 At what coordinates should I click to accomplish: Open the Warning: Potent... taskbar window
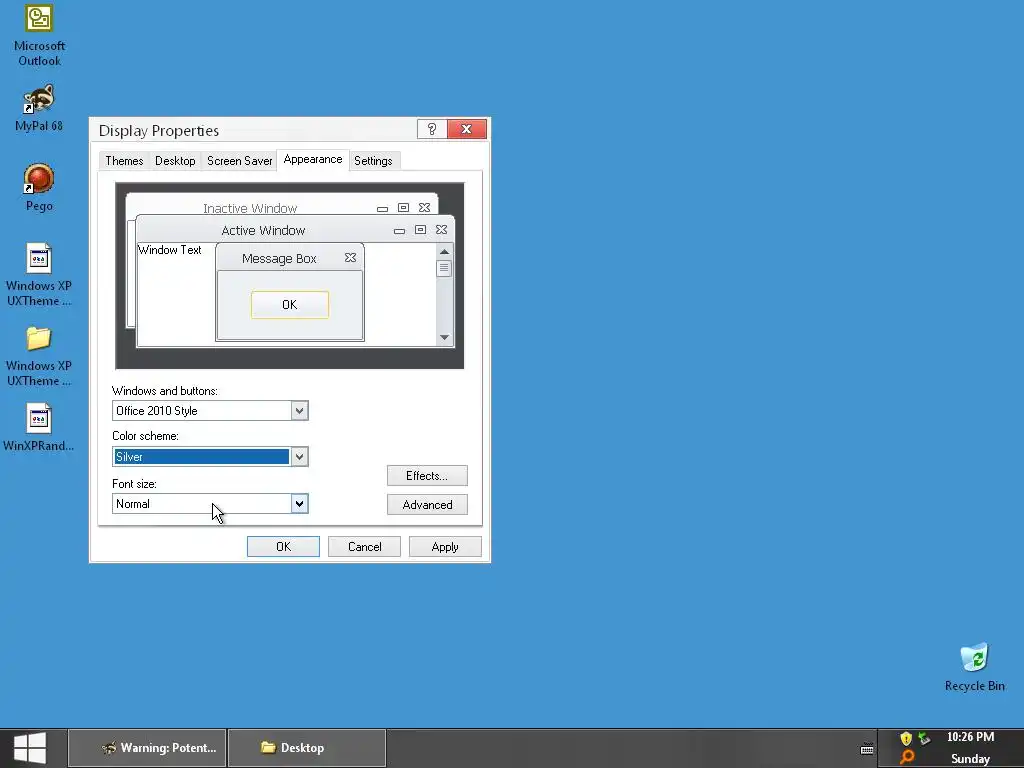click(x=148, y=748)
